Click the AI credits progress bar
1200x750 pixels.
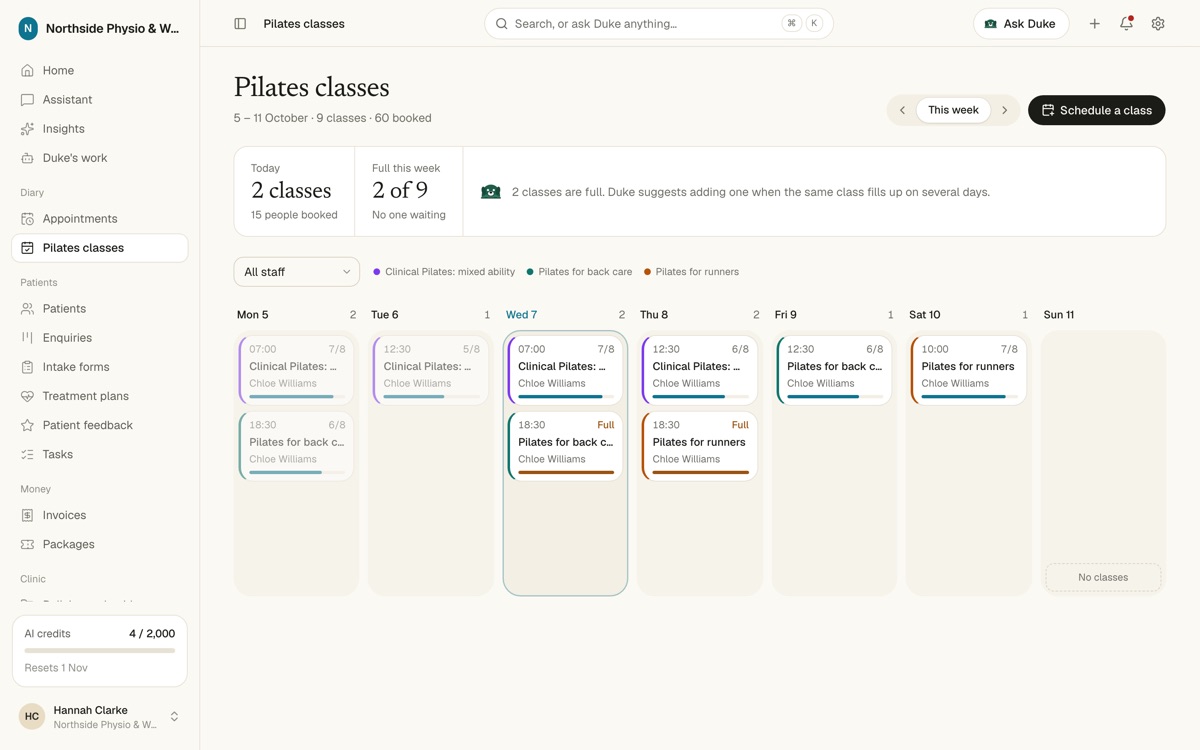tap(100, 650)
